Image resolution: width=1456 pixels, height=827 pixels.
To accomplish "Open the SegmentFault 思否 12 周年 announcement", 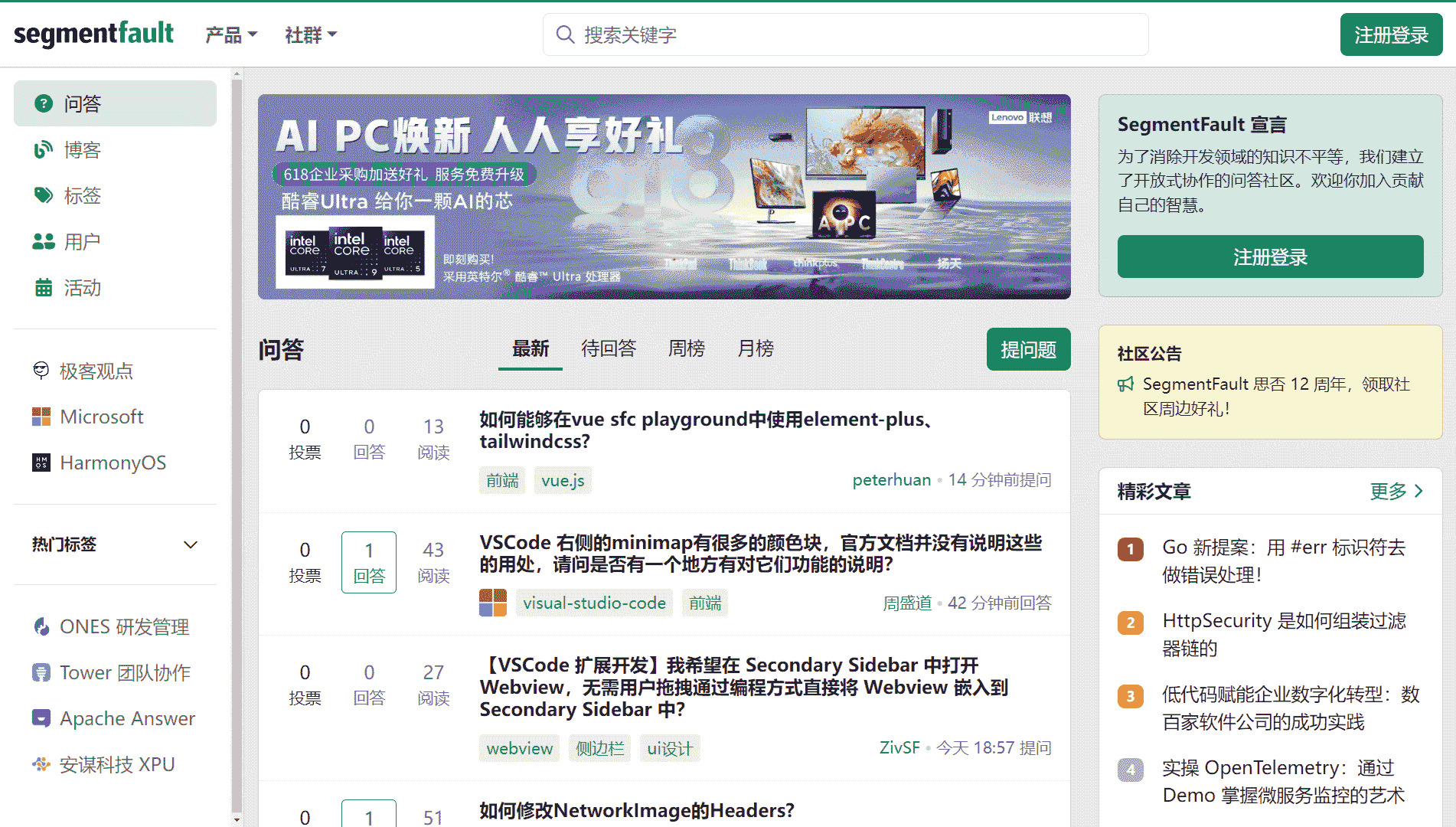I will (x=1276, y=396).
